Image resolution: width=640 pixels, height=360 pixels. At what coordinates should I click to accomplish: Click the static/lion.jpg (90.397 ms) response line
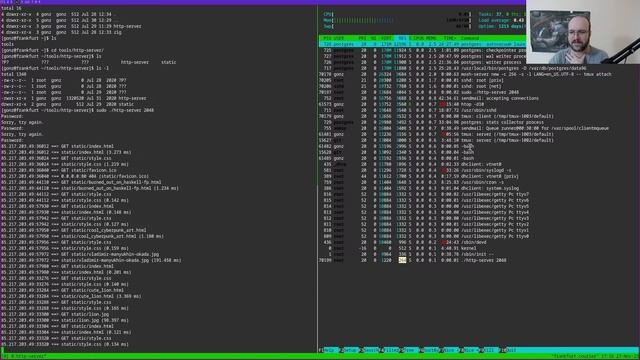click(64, 320)
